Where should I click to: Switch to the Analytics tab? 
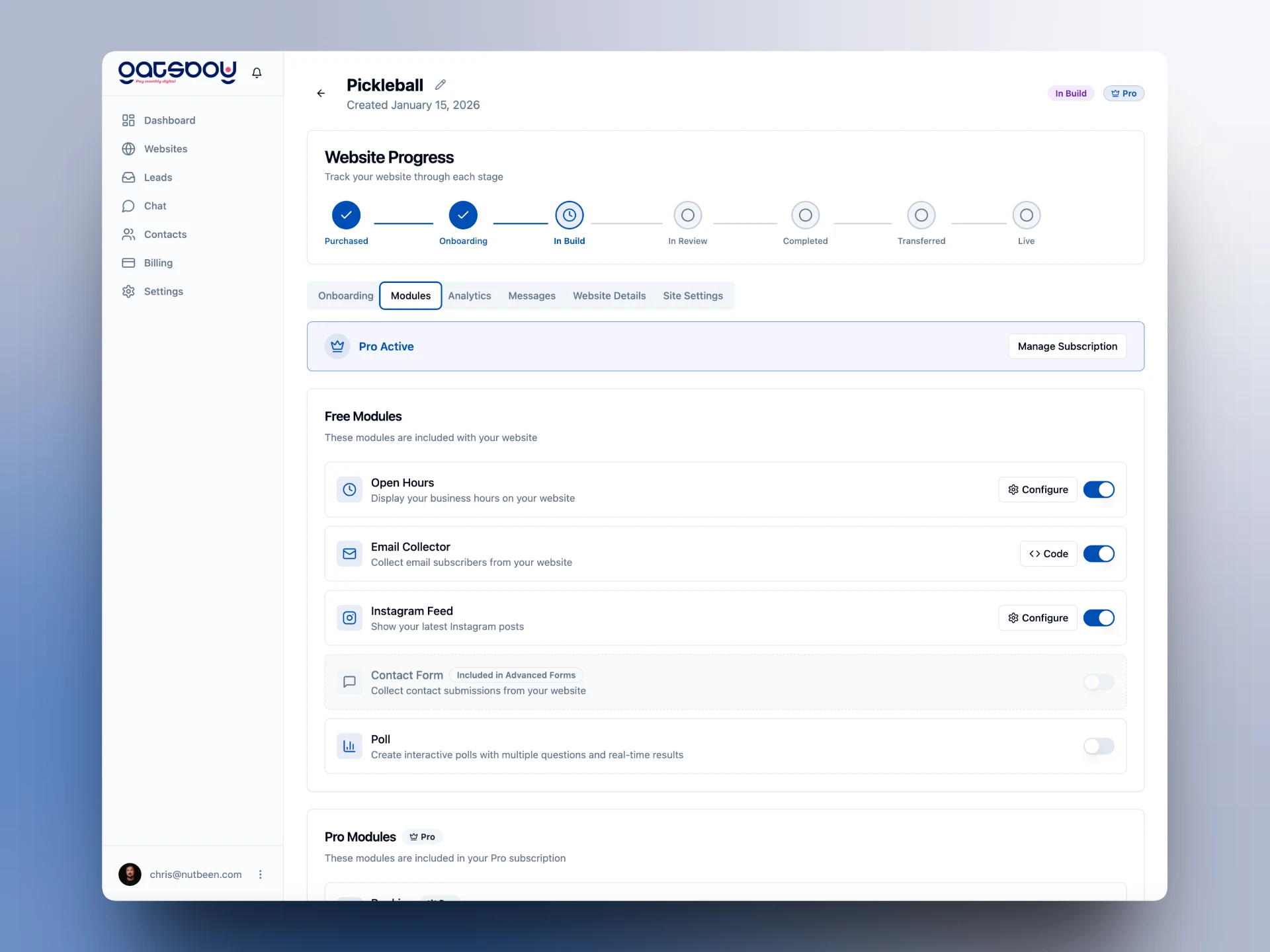click(469, 296)
